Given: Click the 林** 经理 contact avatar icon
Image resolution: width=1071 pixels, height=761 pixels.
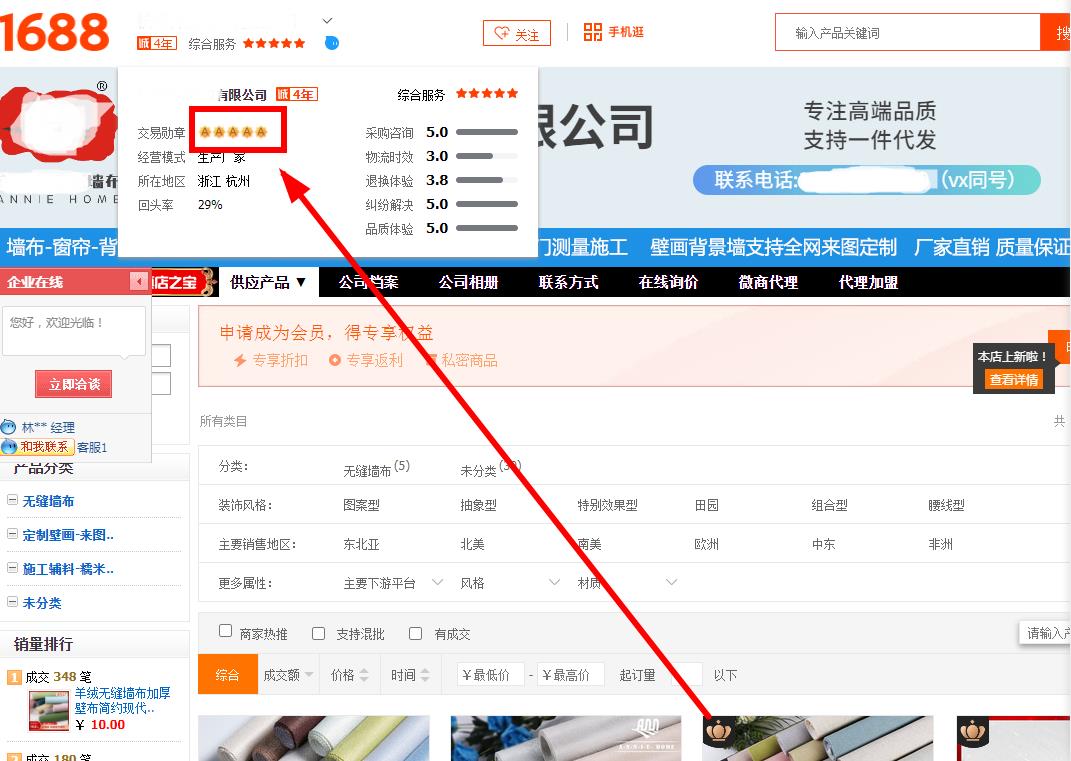Looking at the screenshot, I should [x=9, y=427].
